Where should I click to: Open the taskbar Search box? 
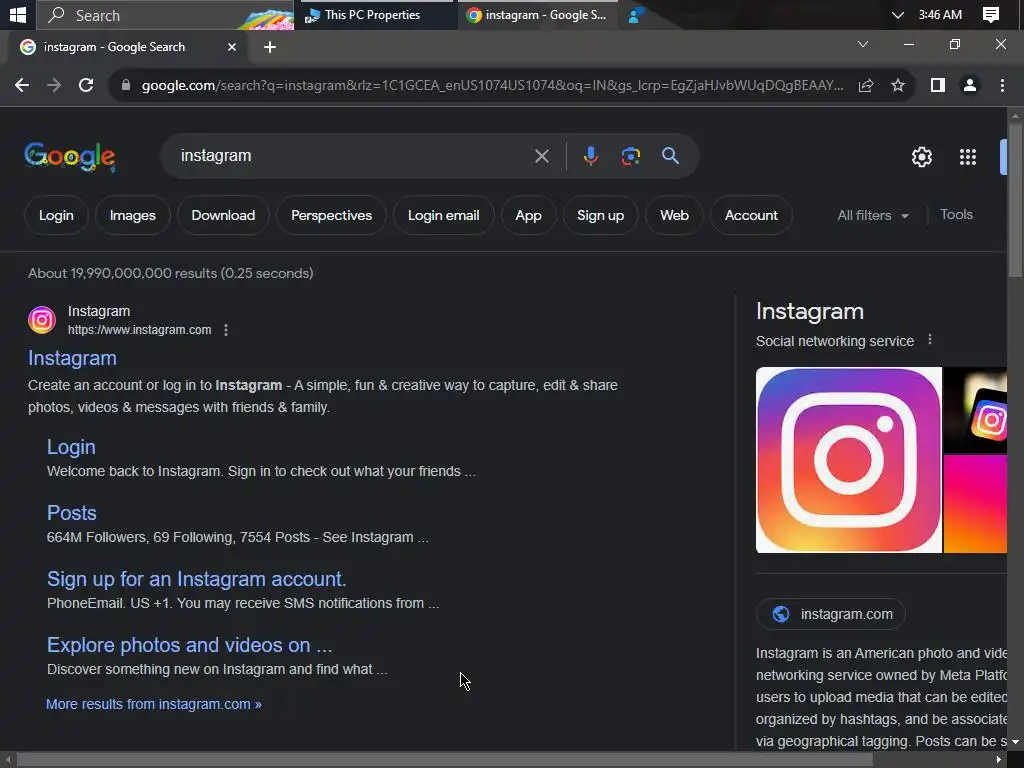(x=165, y=15)
